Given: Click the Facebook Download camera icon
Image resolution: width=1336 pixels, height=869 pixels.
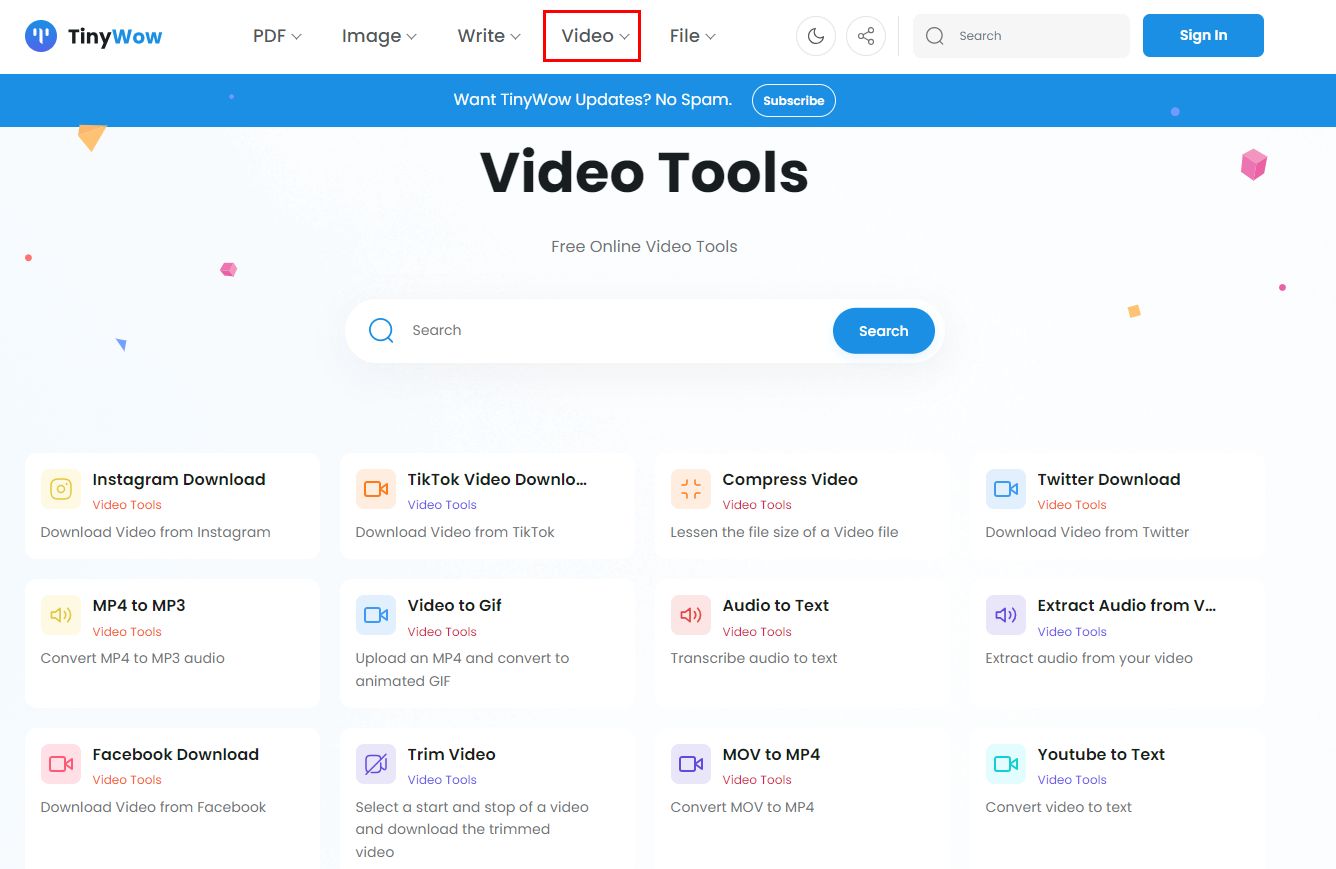Looking at the screenshot, I should (61, 764).
